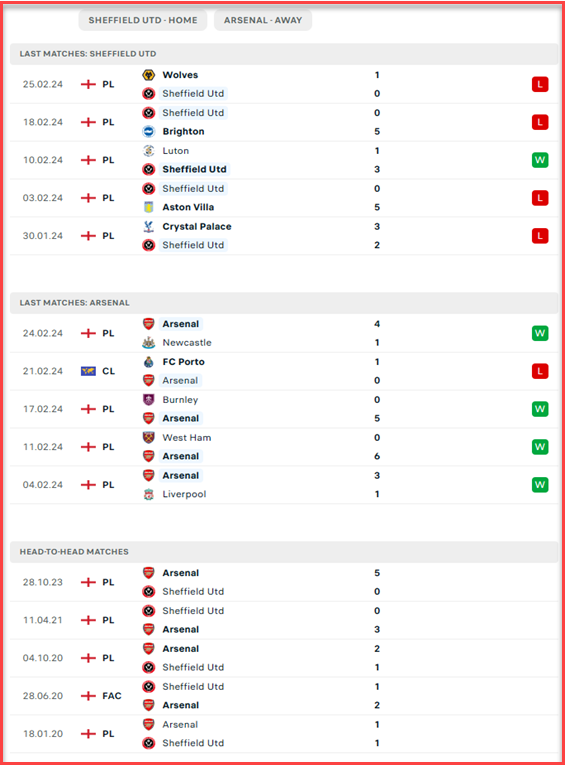Open the Burnley vs Arsenal match
565x765 pixels.
(x=284, y=409)
